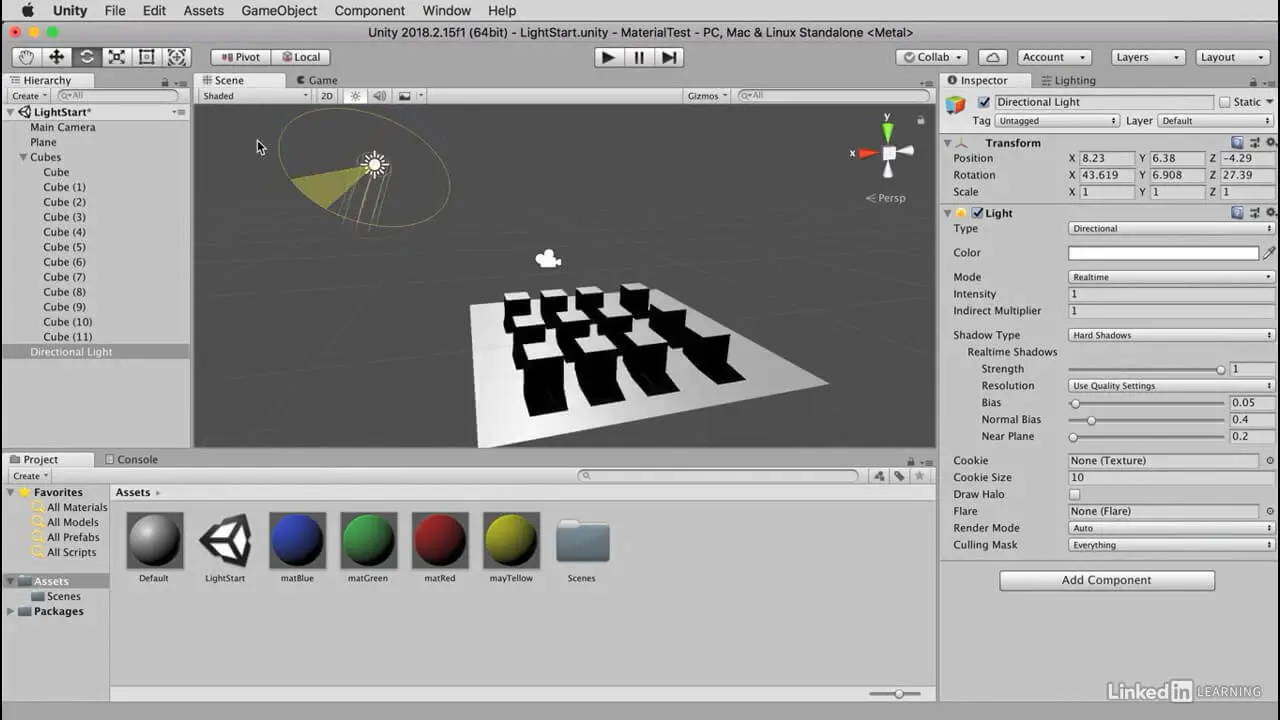Collapse the Cubes group in Hierarchy
Image resolution: width=1280 pixels, height=720 pixels.
(x=22, y=157)
